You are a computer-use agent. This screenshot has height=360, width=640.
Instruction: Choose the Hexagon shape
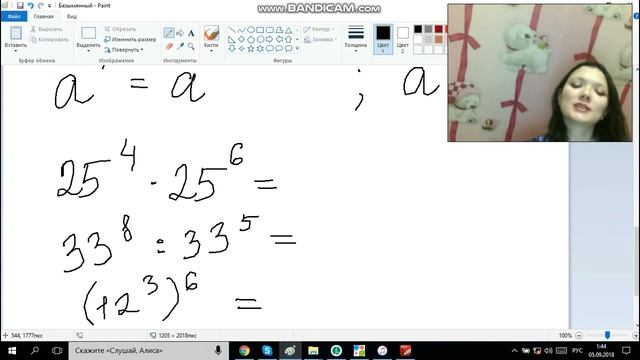pos(260,39)
